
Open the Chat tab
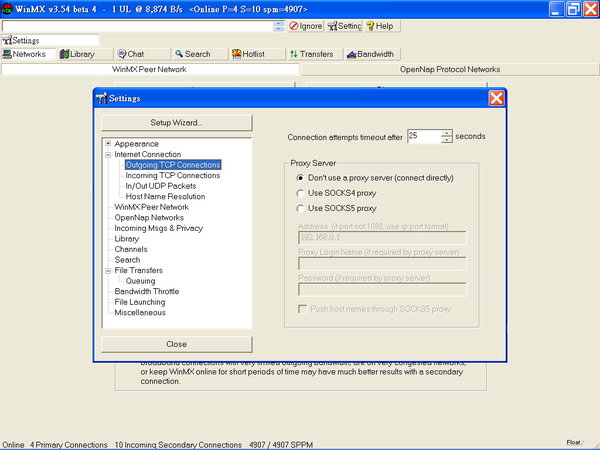tap(143, 54)
